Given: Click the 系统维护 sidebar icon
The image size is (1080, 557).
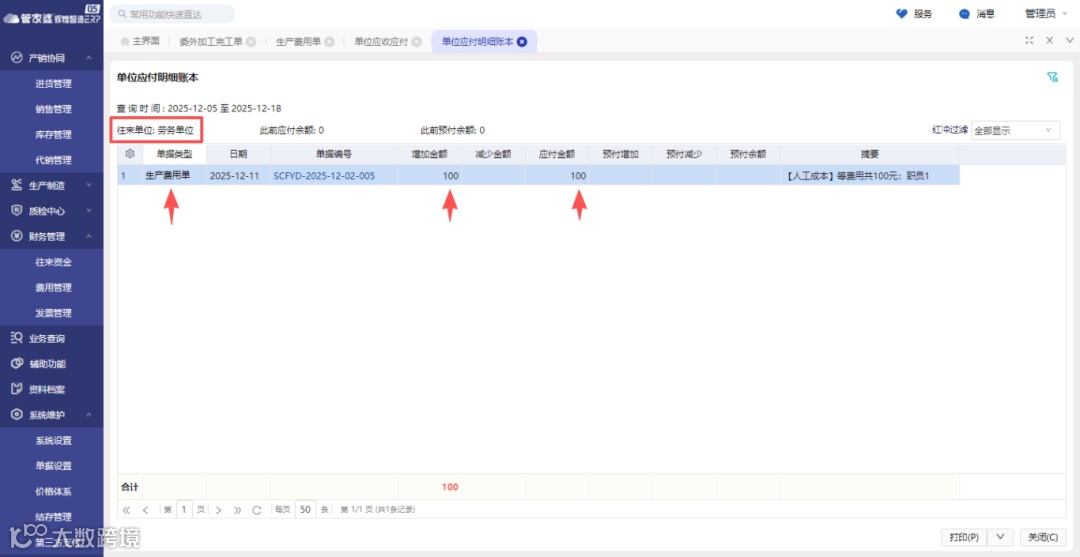Looking at the screenshot, I should [x=17, y=415].
